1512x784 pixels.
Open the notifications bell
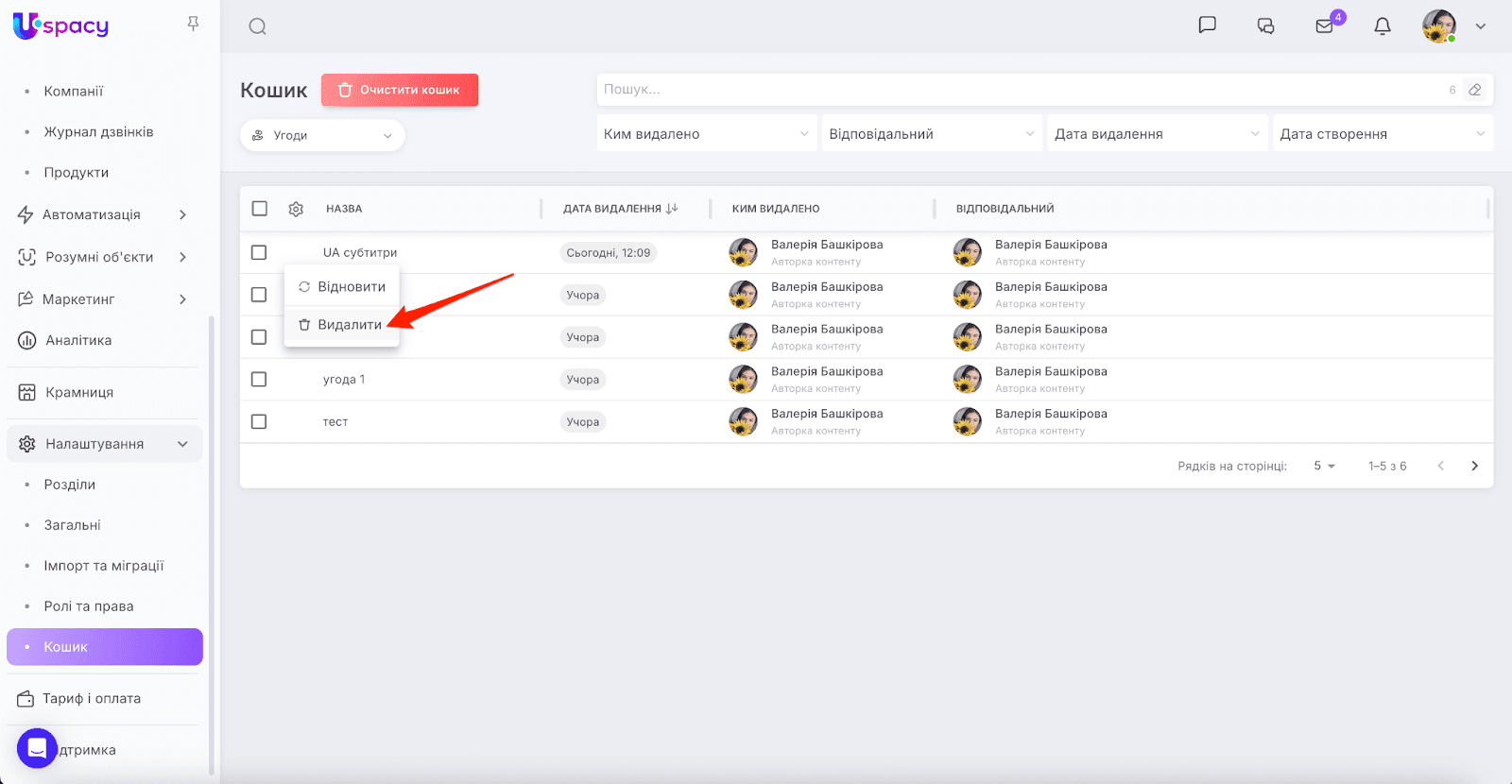coord(1383,26)
